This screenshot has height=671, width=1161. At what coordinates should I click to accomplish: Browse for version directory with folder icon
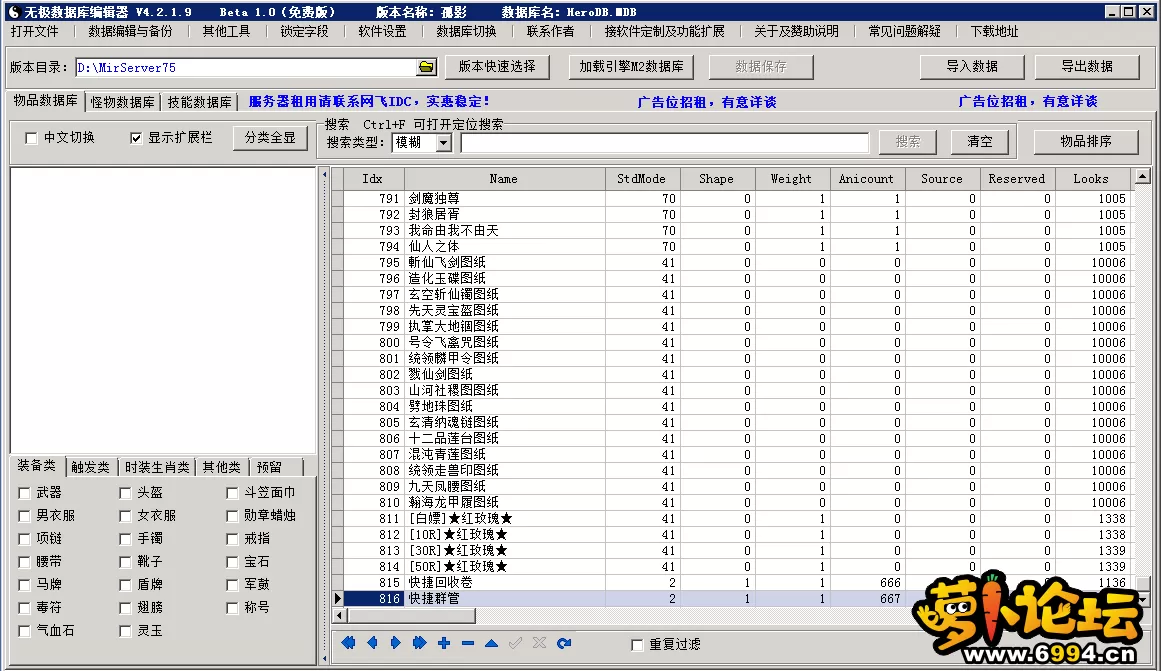(x=426, y=67)
